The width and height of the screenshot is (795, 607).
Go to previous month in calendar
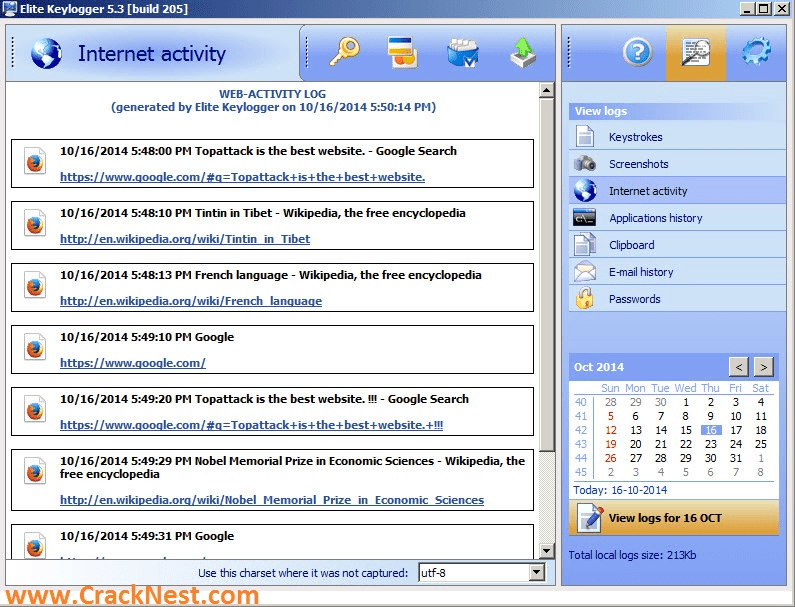(x=739, y=367)
